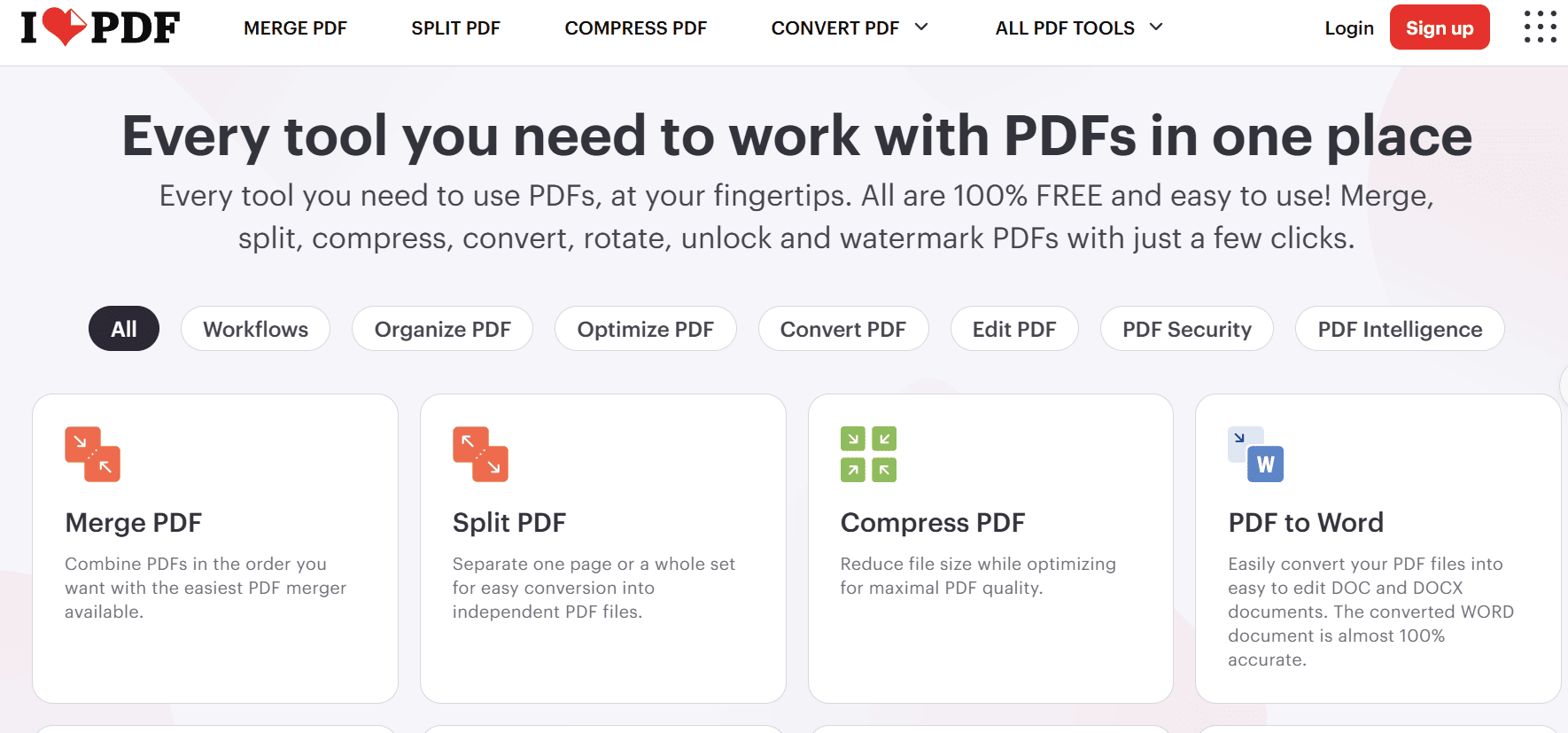Filter tools by Organize PDF
The height and width of the screenshot is (733, 1568).
click(442, 329)
